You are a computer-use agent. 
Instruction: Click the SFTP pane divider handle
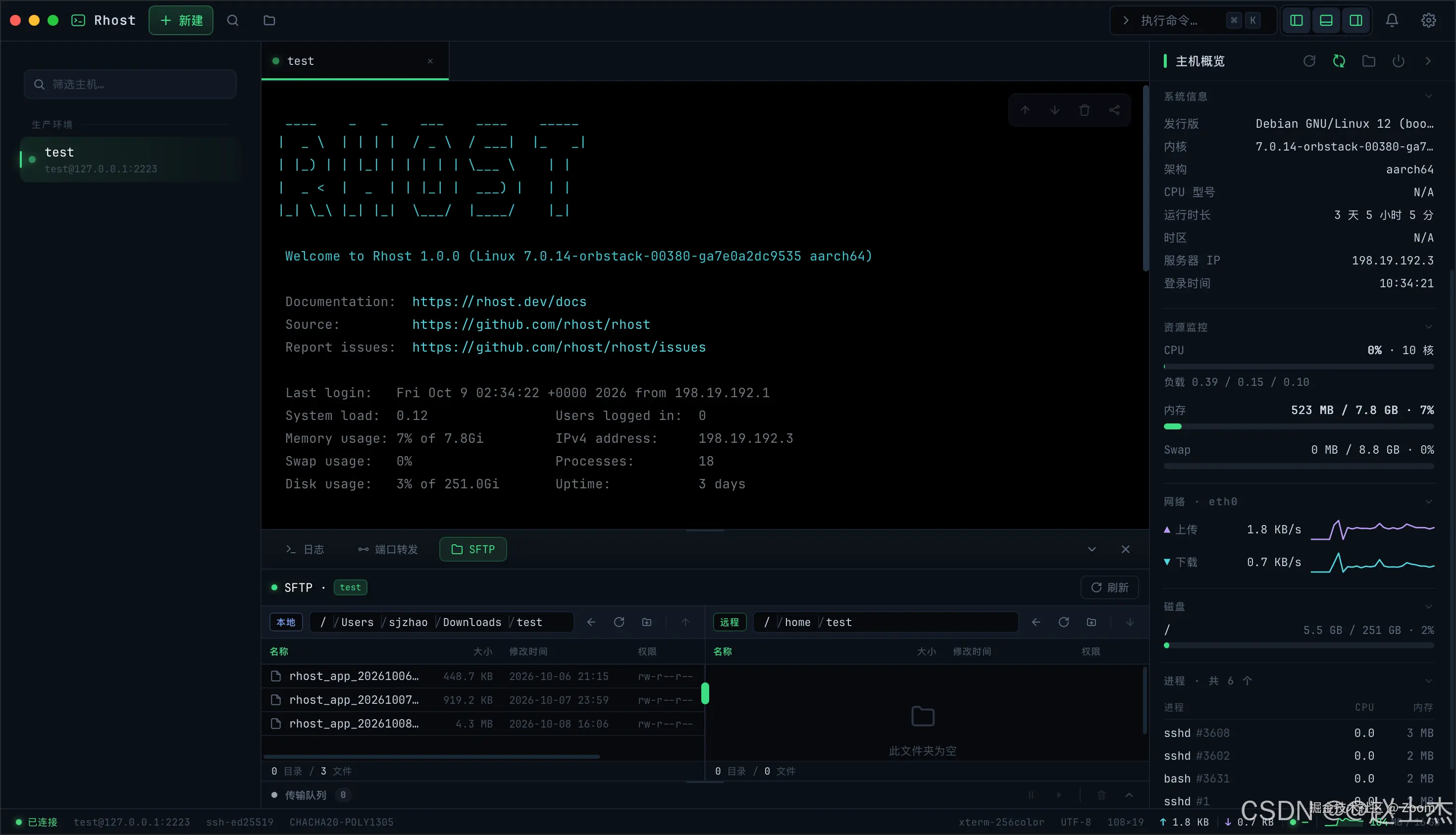(x=705, y=693)
